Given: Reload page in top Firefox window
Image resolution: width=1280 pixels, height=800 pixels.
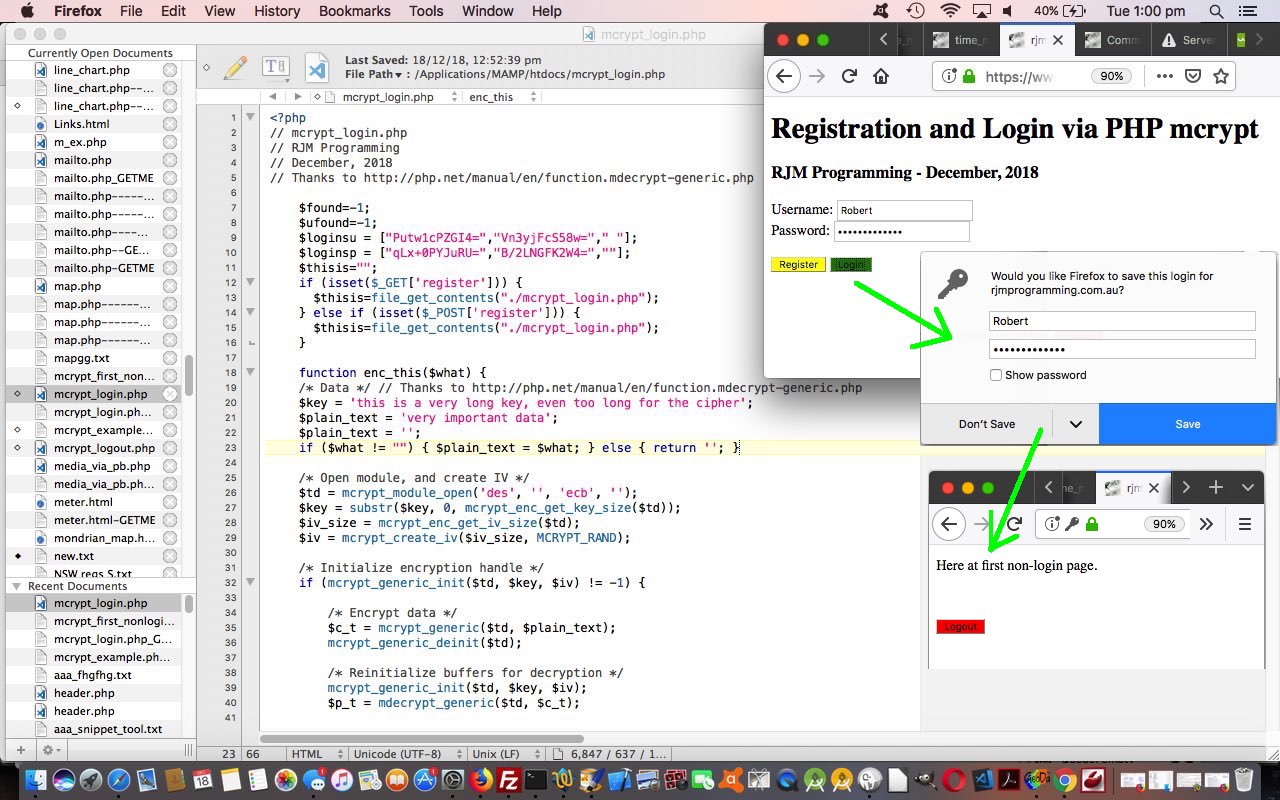Looking at the screenshot, I should coord(849,77).
